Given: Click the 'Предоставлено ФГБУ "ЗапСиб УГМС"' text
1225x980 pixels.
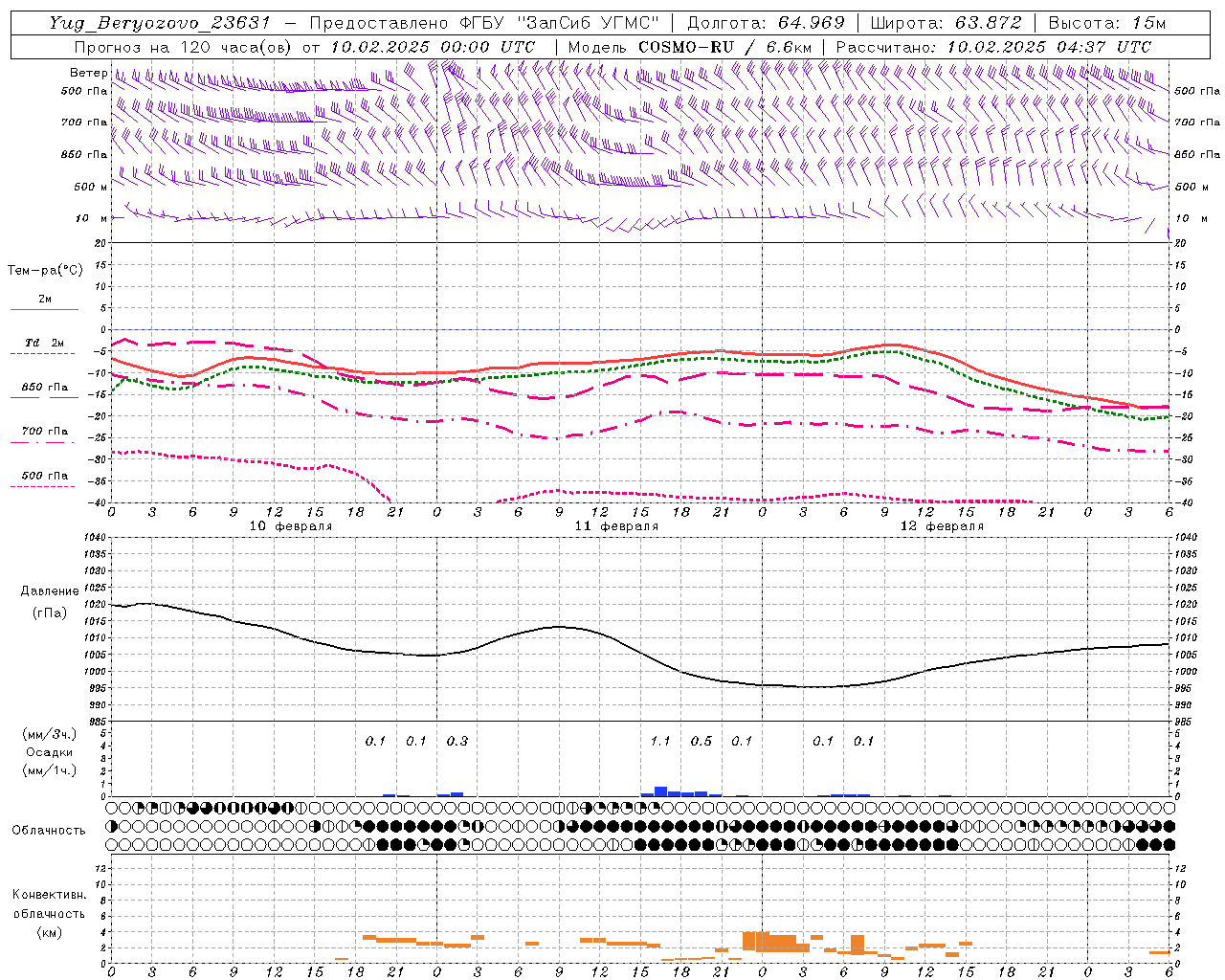Looking at the screenshot, I should [485, 23].
